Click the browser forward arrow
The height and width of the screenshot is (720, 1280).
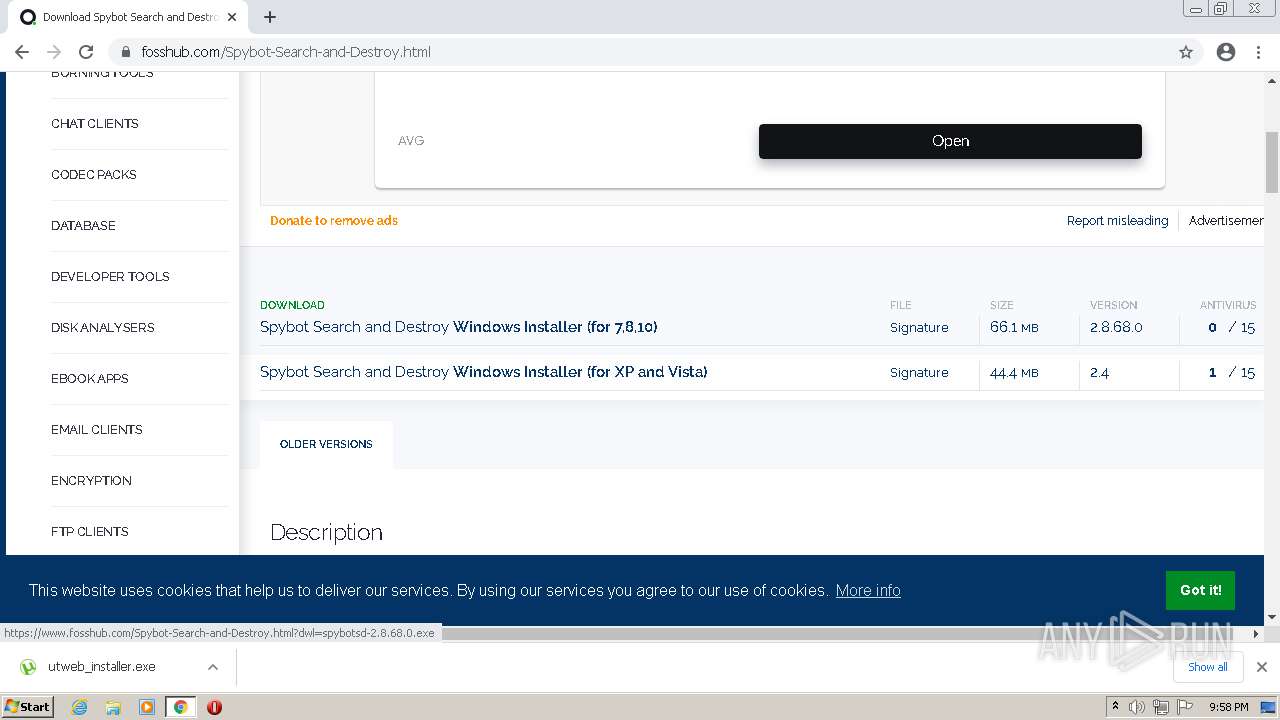click(54, 52)
